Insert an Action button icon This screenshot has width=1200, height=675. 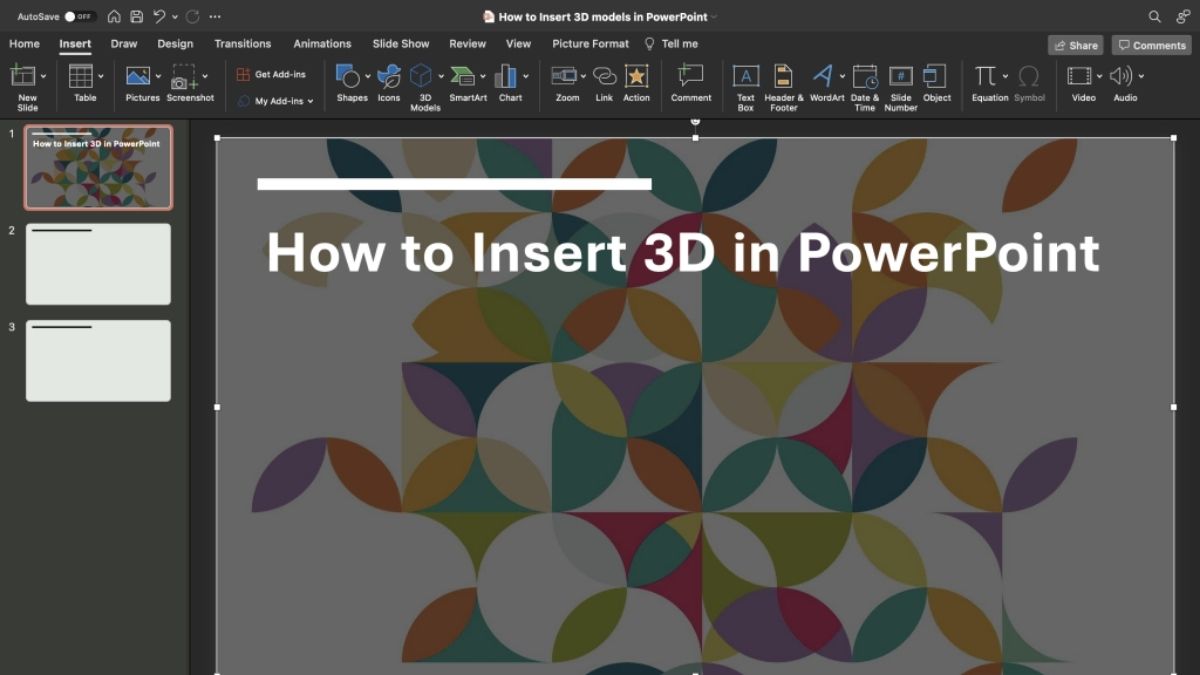[x=636, y=77]
